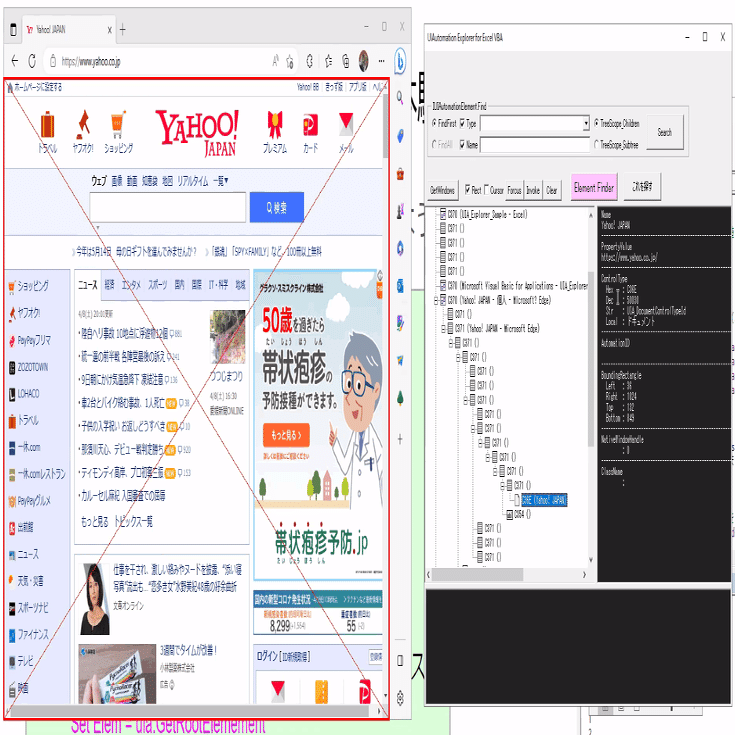Toggle the Name checkbox
This screenshot has height=735, width=735.
462,144
